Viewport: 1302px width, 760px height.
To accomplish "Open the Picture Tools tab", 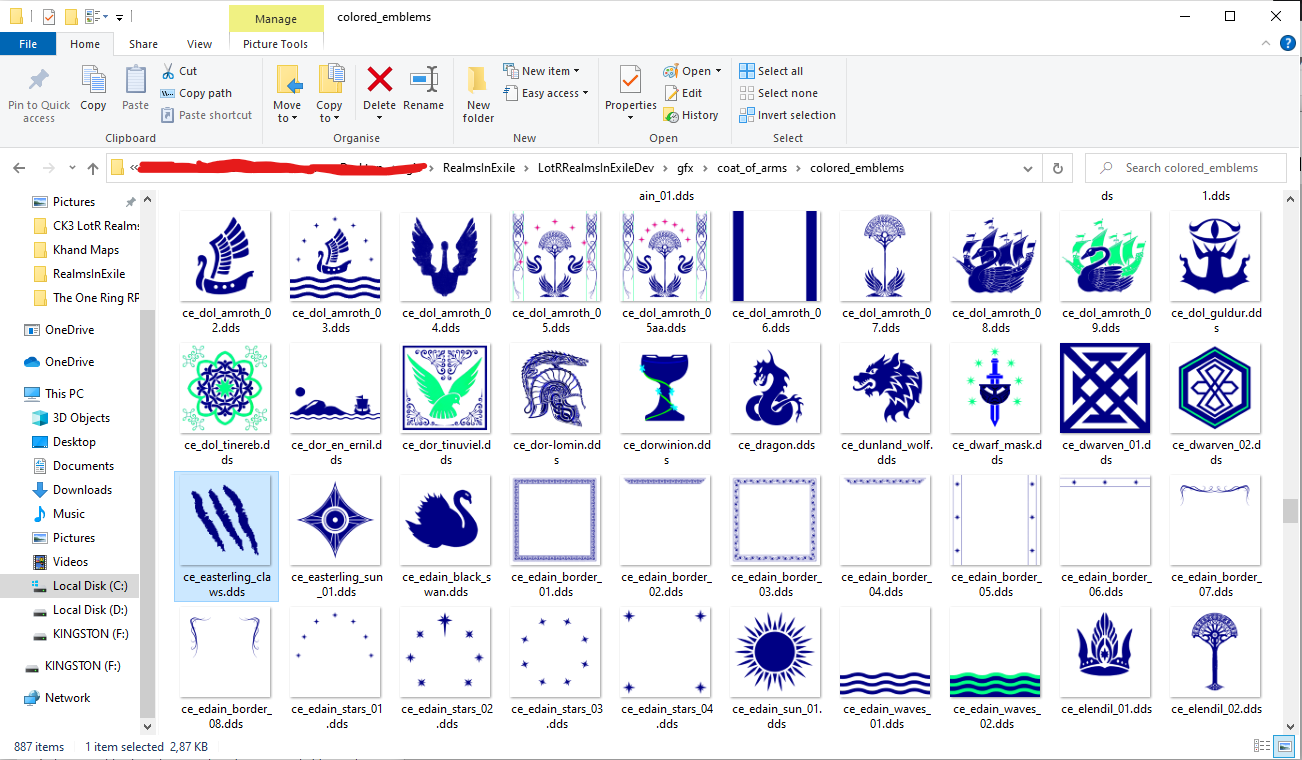I will click(276, 44).
